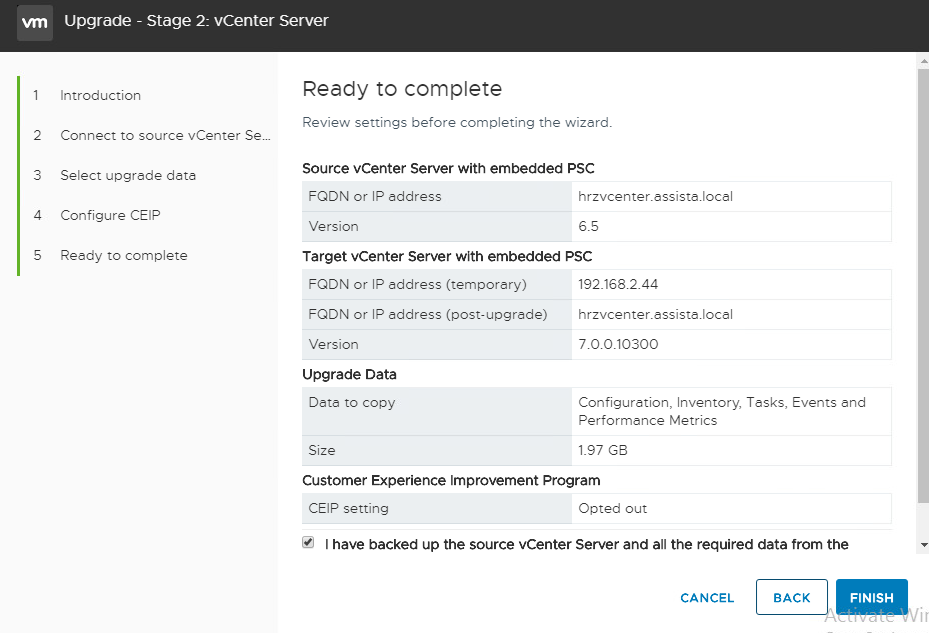Go to step 1 Introduction

point(100,95)
